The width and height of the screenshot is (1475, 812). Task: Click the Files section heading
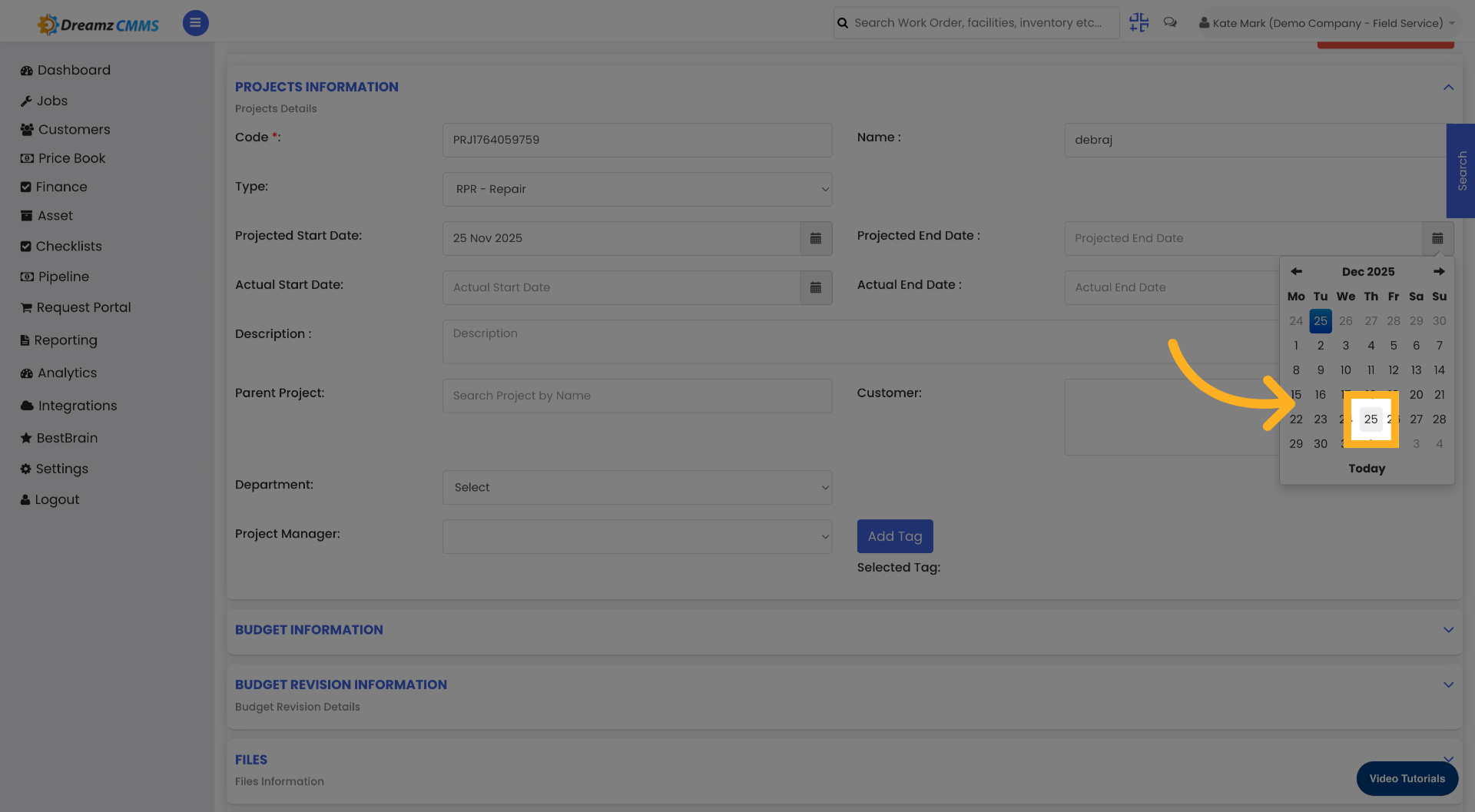251,760
